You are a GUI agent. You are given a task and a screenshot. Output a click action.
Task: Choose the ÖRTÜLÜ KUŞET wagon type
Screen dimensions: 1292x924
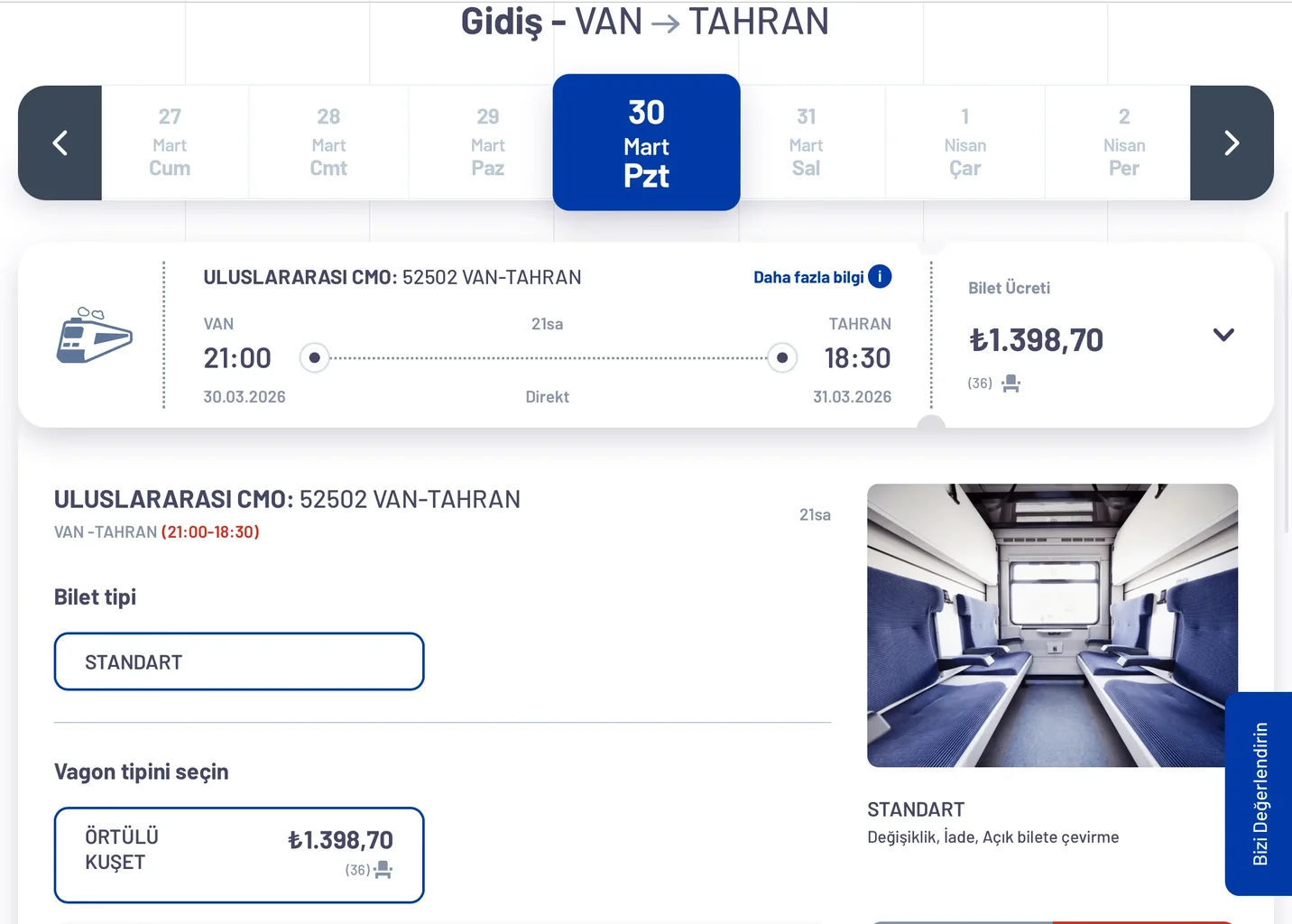[x=239, y=855]
